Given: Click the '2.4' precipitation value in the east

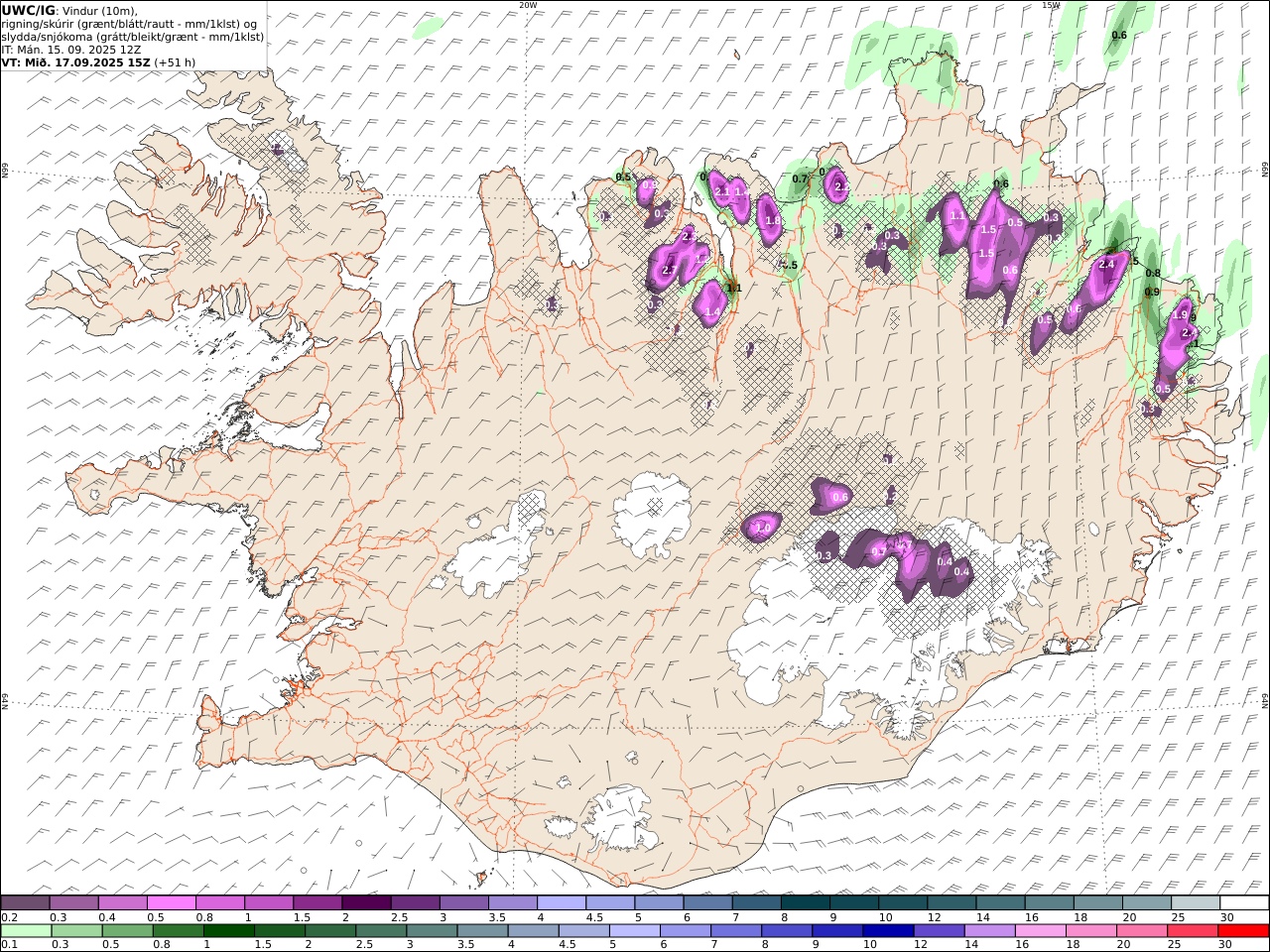Looking at the screenshot, I should 1108,265.
